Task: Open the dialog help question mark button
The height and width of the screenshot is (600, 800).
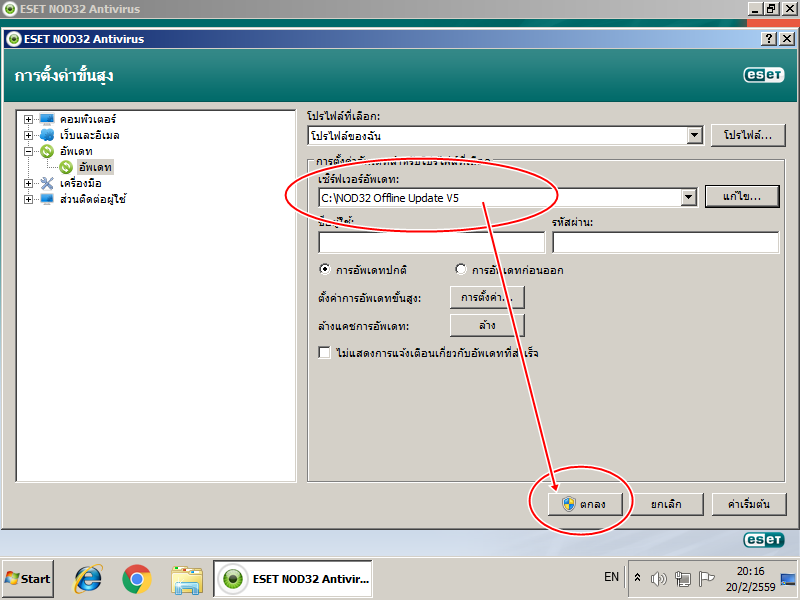Action: click(x=768, y=39)
